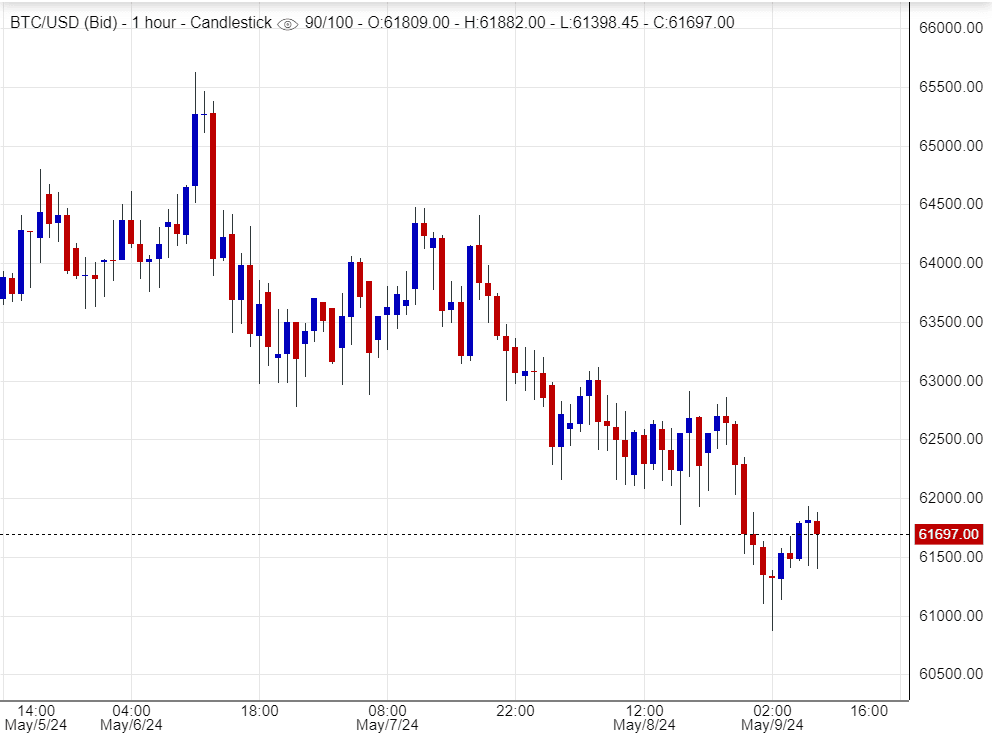Click the red 61697.00 current price tag

click(x=947, y=534)
